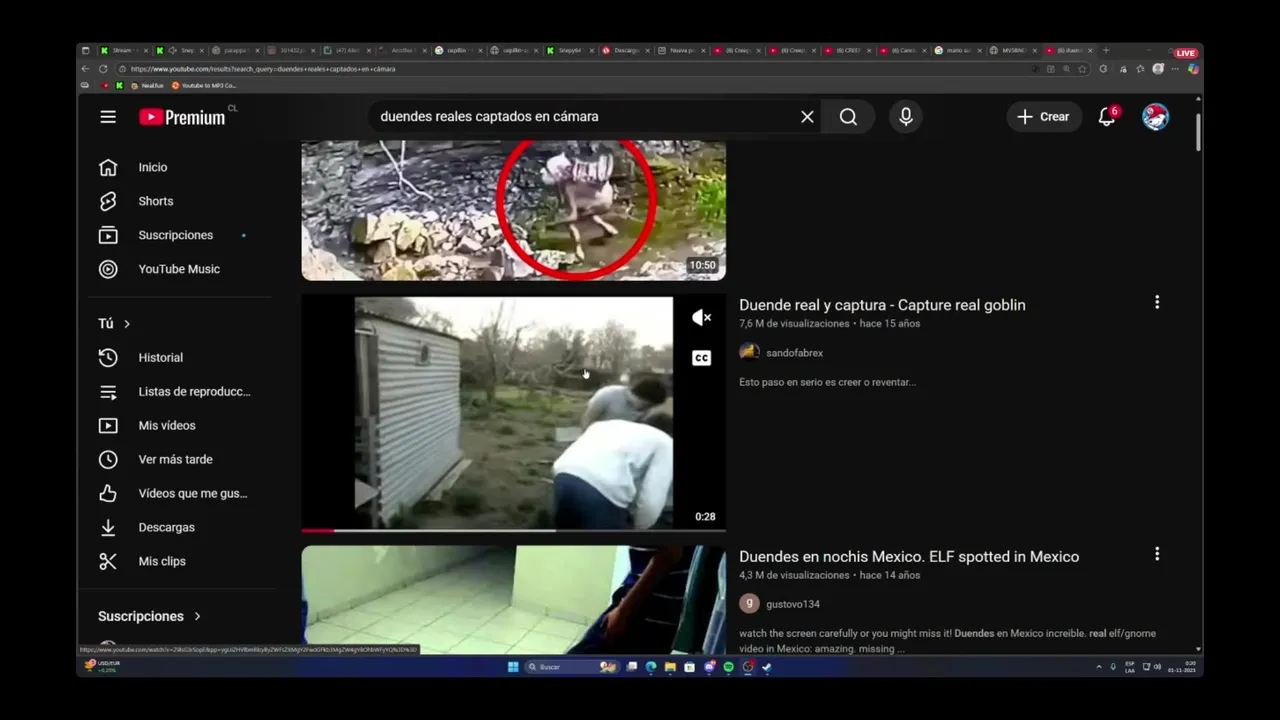Visit the gustovo134 channel
The height and width of the screenshot is (720, 1280).
(x=793, y=604)
